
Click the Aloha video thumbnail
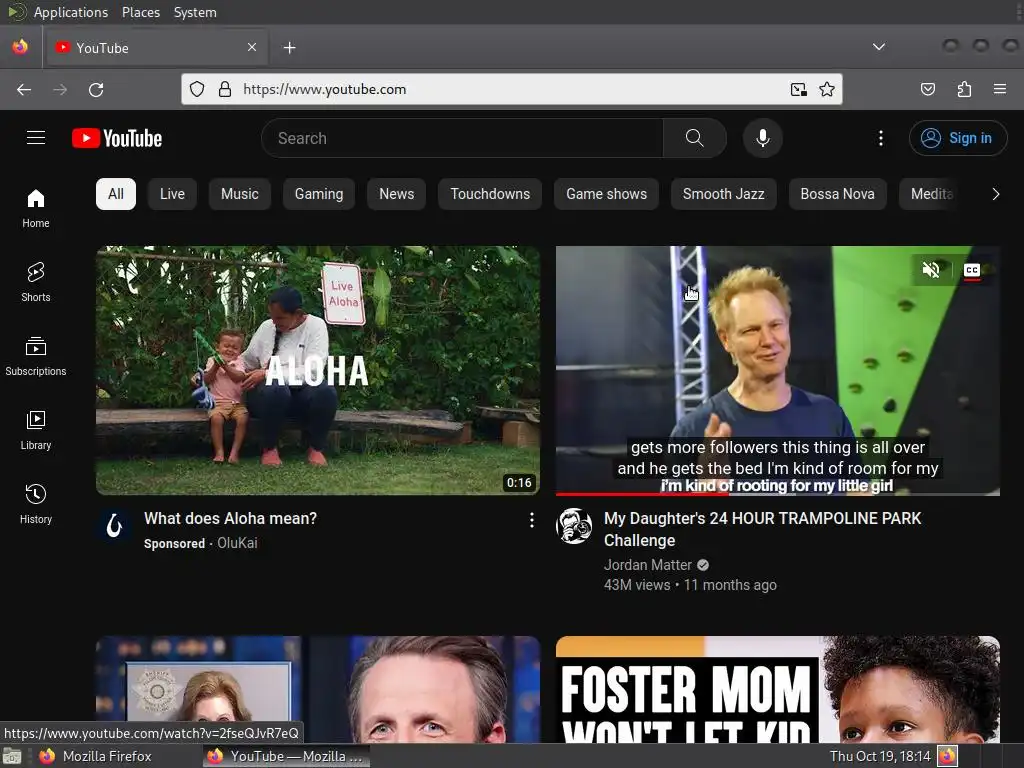tap(318, 370)
